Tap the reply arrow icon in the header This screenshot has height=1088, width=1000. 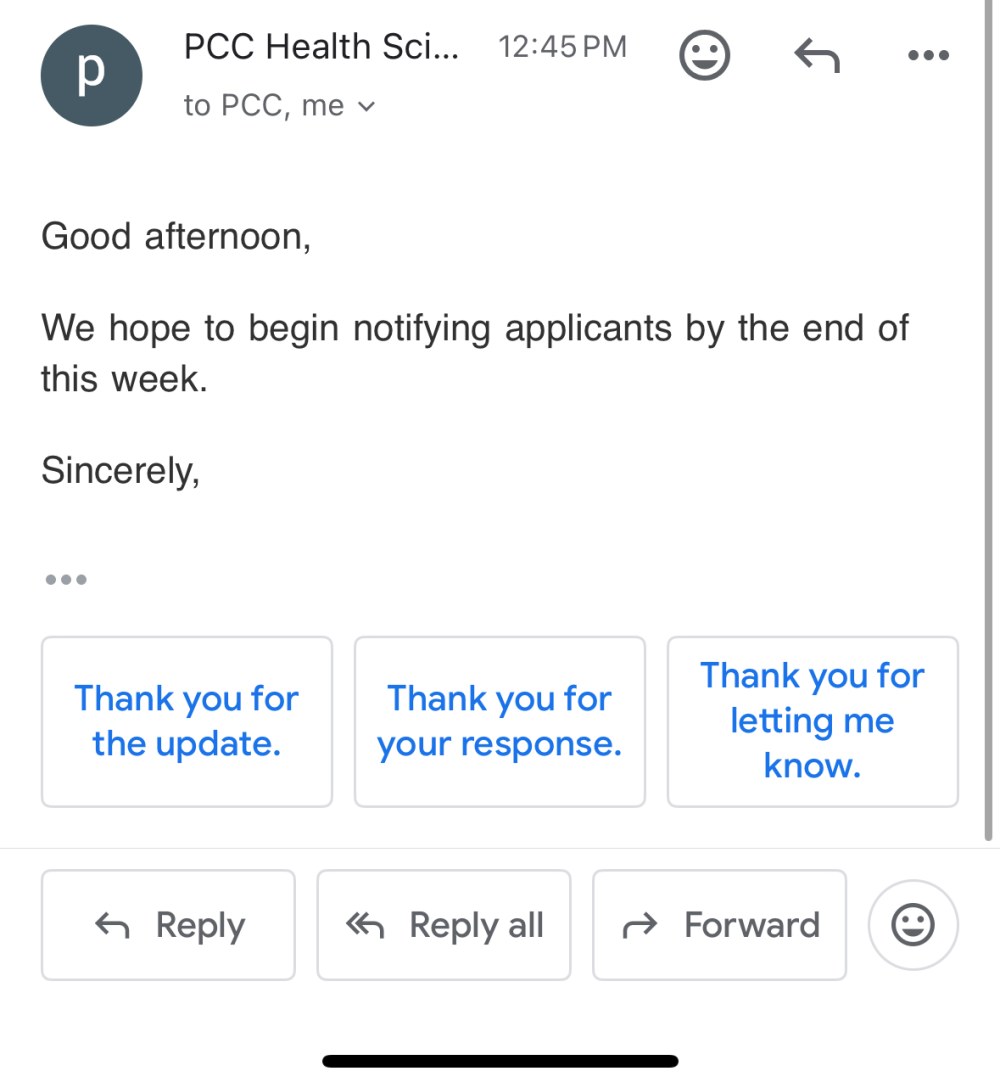[x=817, y=55]
